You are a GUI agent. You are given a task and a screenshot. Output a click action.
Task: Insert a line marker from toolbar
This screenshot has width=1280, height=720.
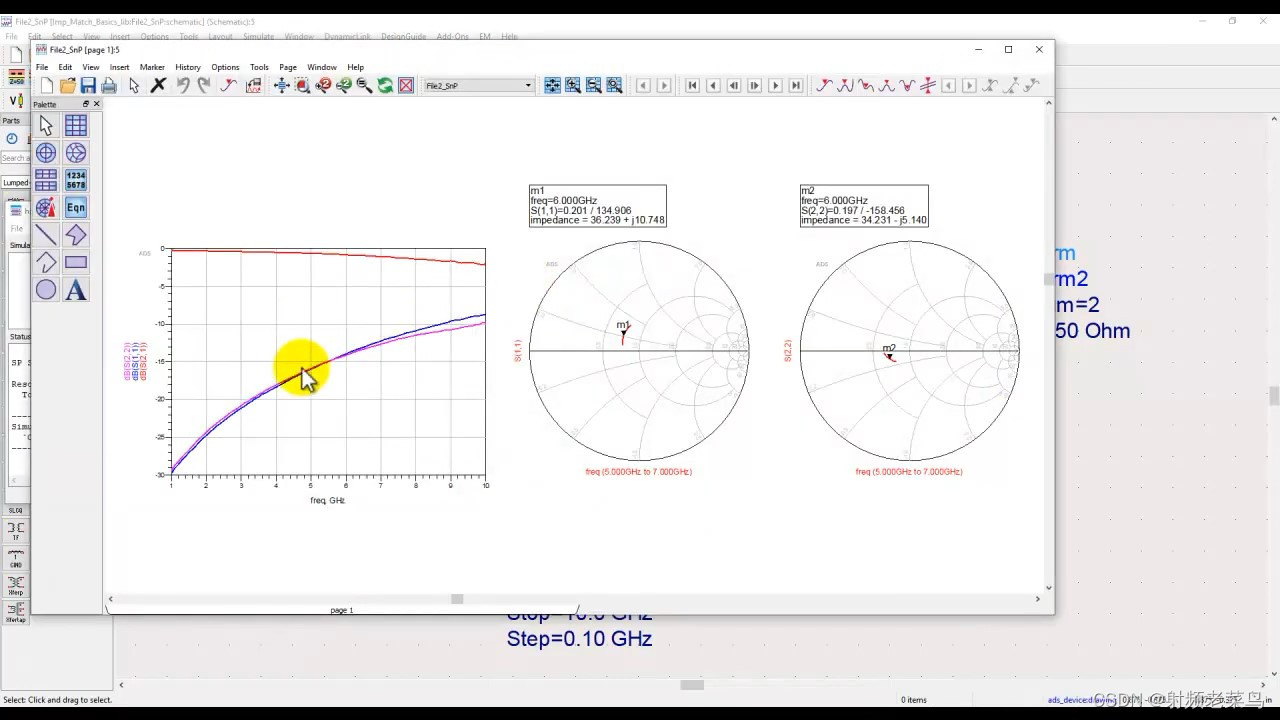[x=927, y=86]
